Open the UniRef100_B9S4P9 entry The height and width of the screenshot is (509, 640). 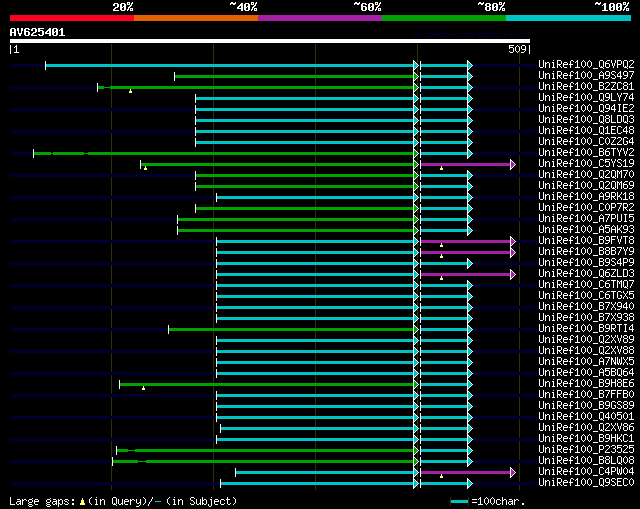pos(586,263)
